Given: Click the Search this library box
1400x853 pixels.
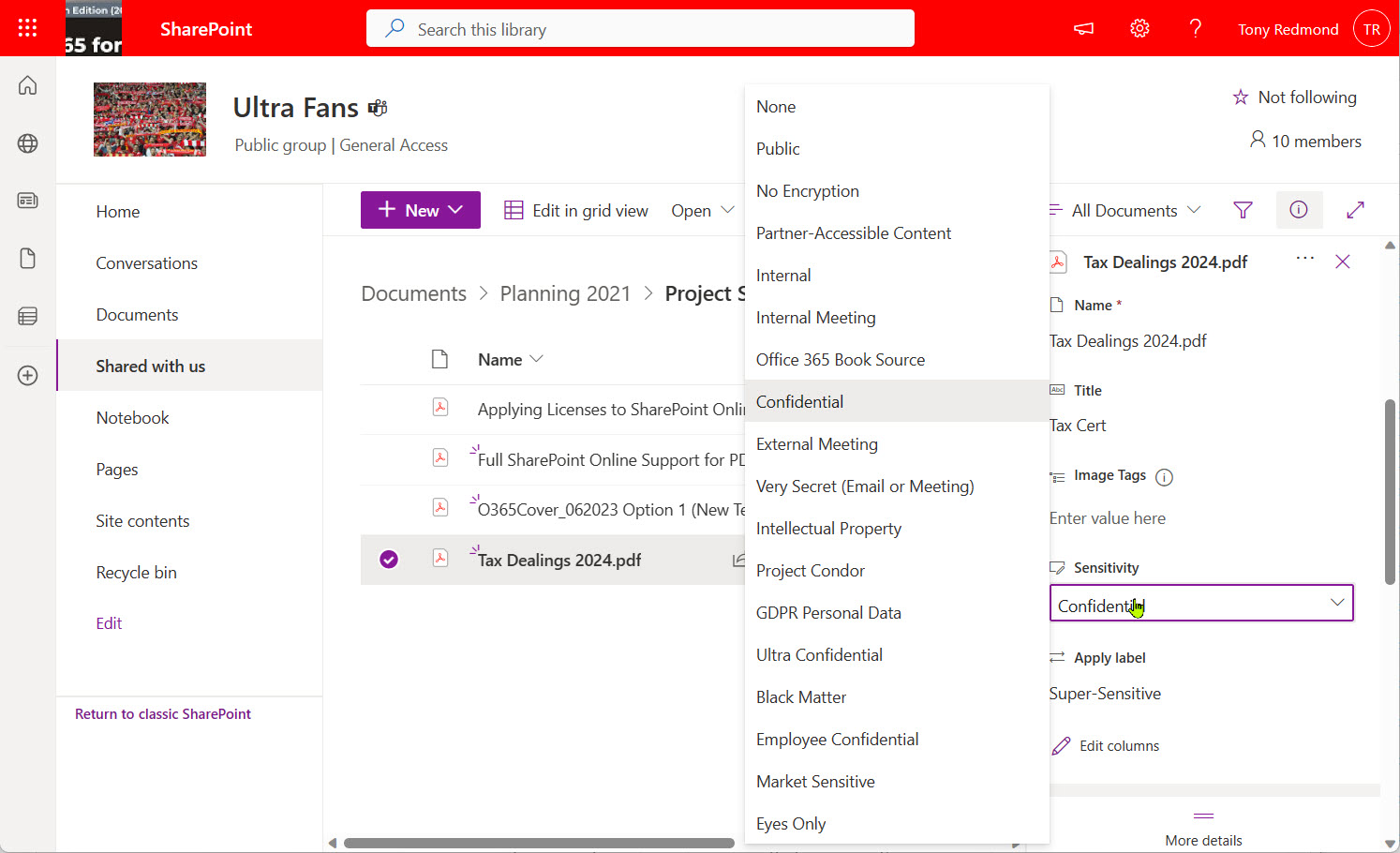Looking at the screenshot, I should pos(640,29).
